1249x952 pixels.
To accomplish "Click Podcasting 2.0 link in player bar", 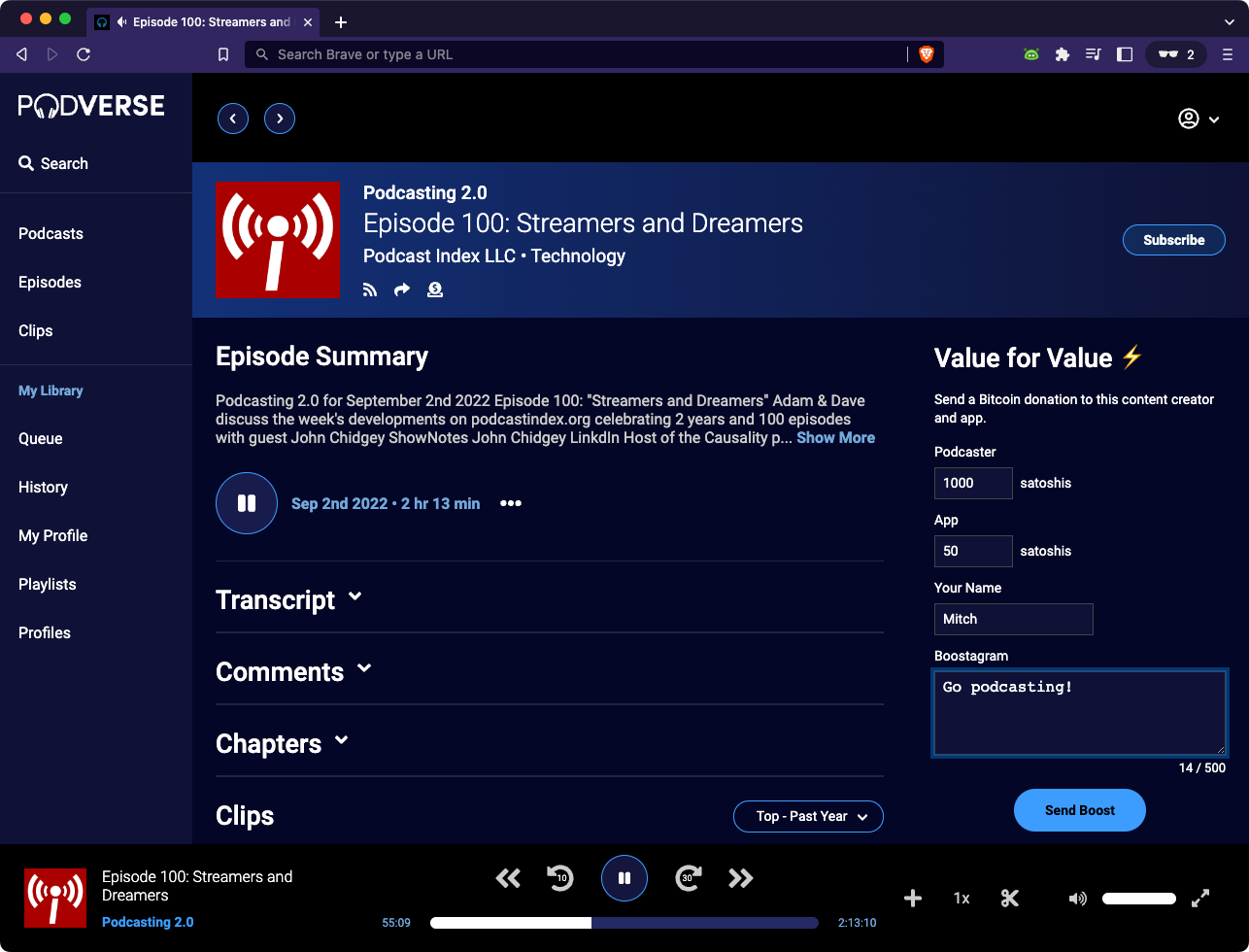I will point(148,922).
